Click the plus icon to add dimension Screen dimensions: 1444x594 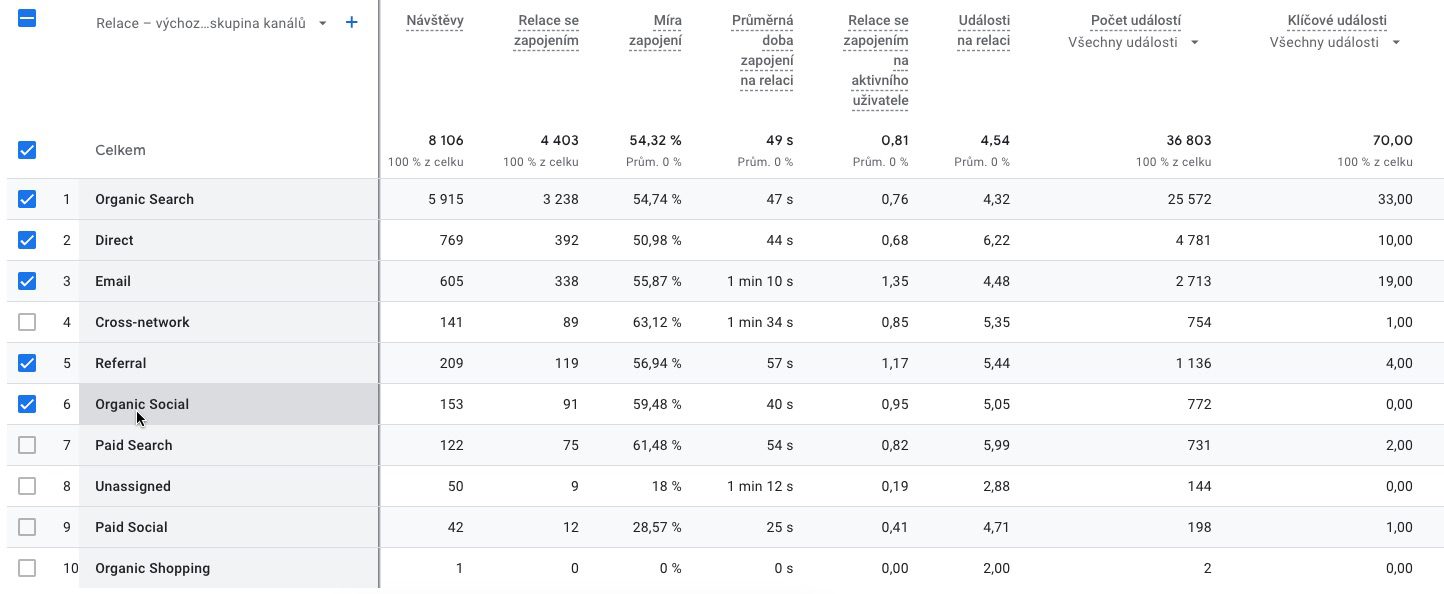pos(351,22)
